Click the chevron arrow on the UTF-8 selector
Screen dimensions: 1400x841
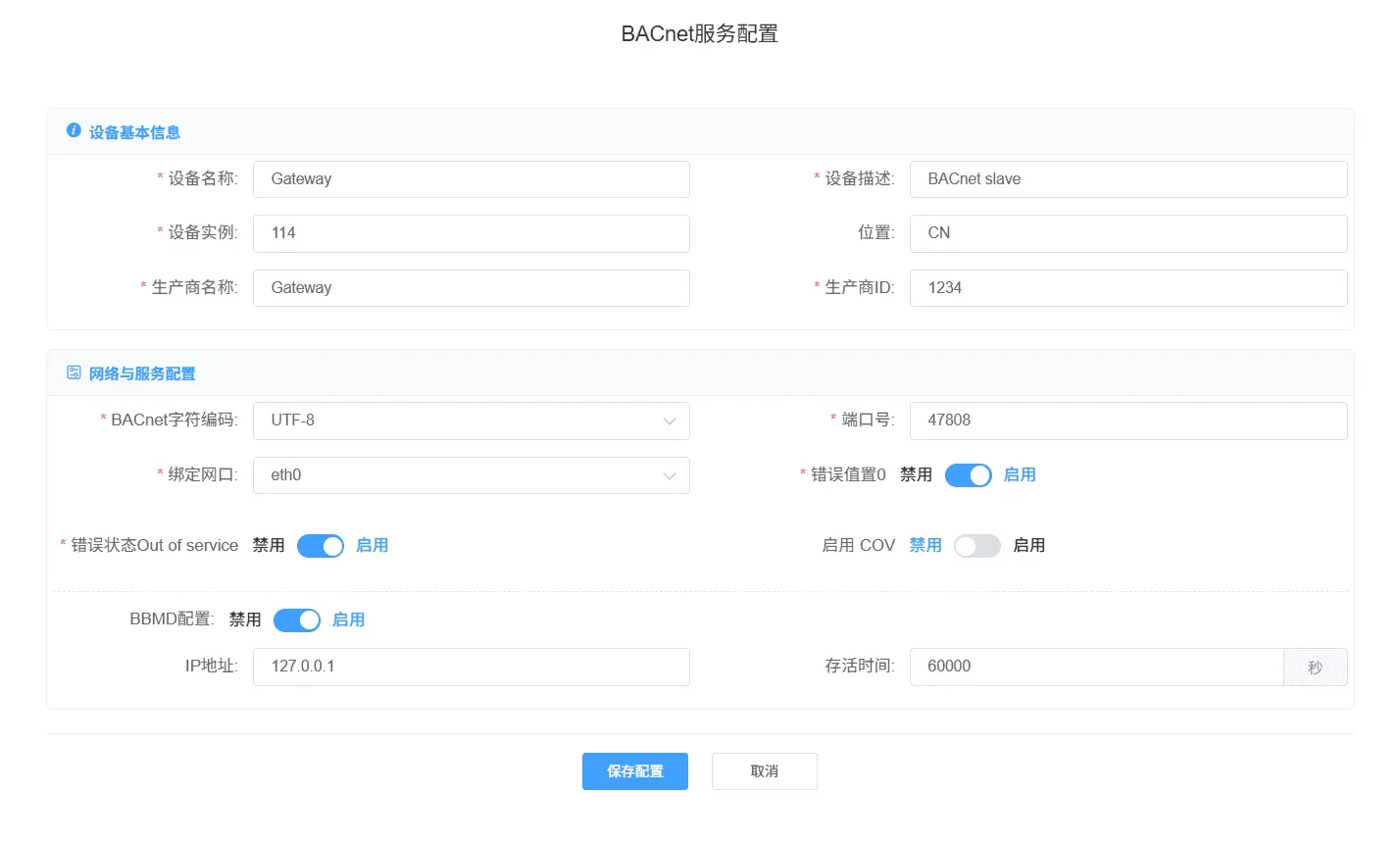(x=671, y=420)
